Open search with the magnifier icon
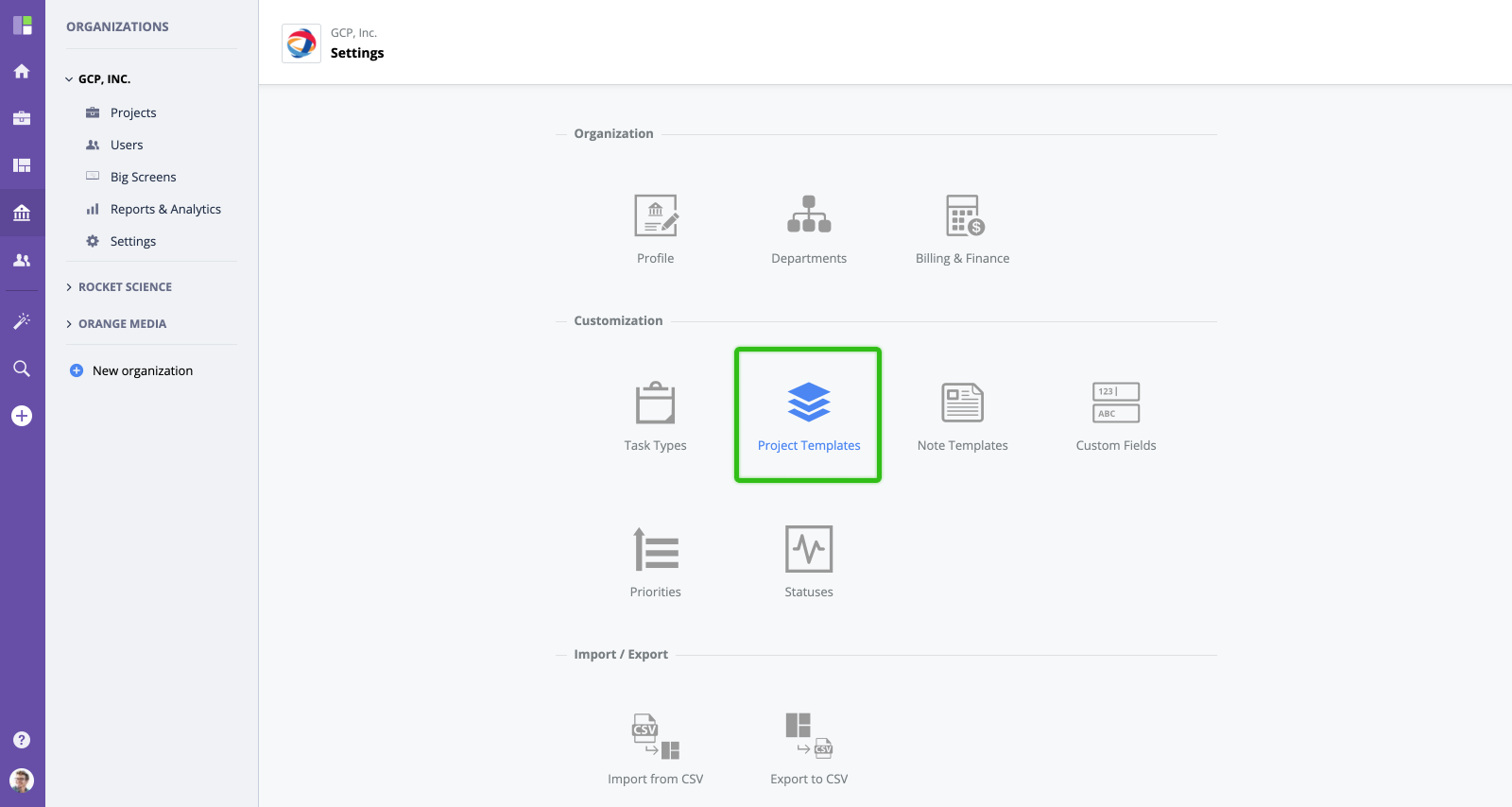The height and width of the screenshot is (807, 1512). point(22,369)
